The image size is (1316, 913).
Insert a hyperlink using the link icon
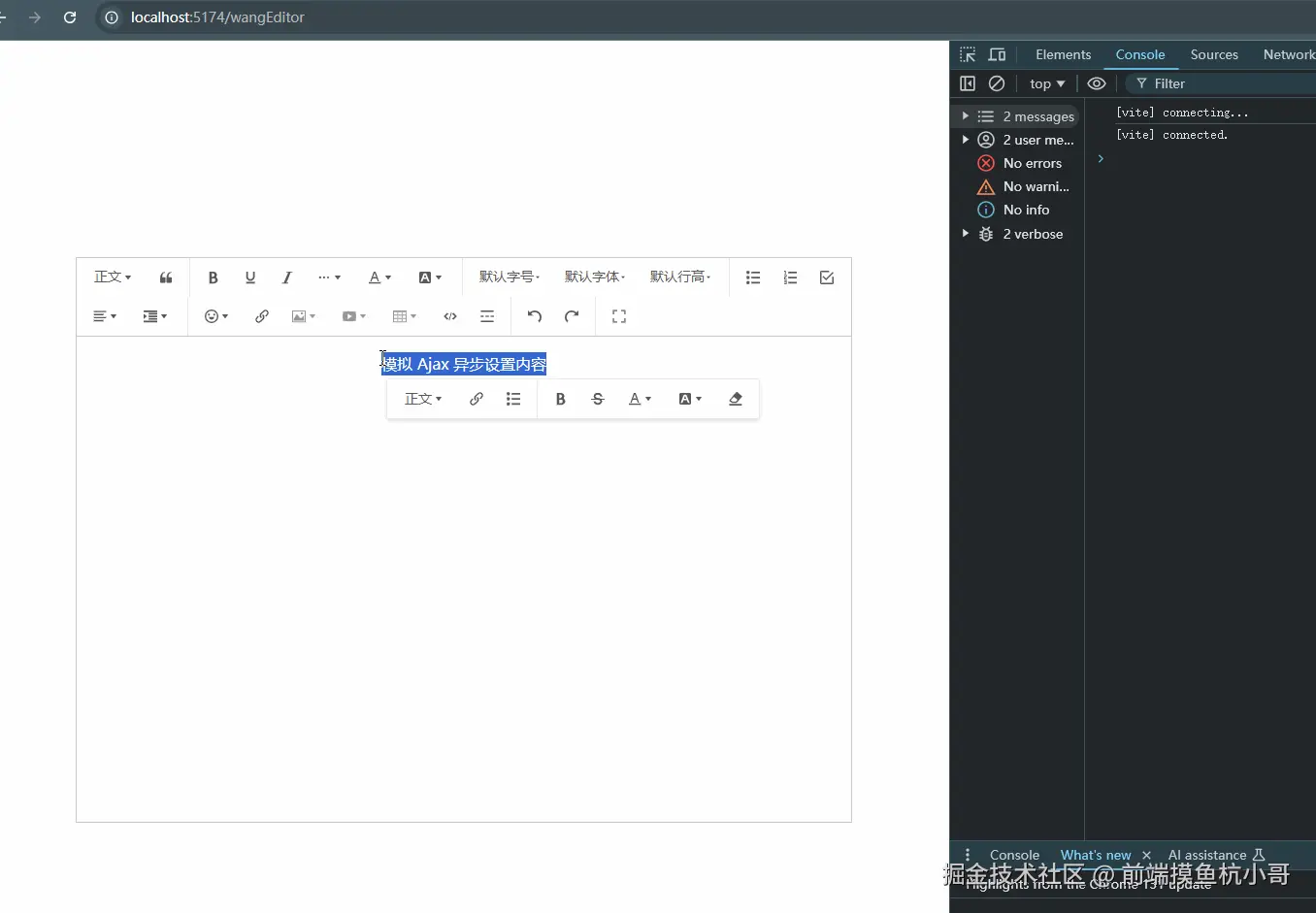pyautogui.click(x=261, y=316)
